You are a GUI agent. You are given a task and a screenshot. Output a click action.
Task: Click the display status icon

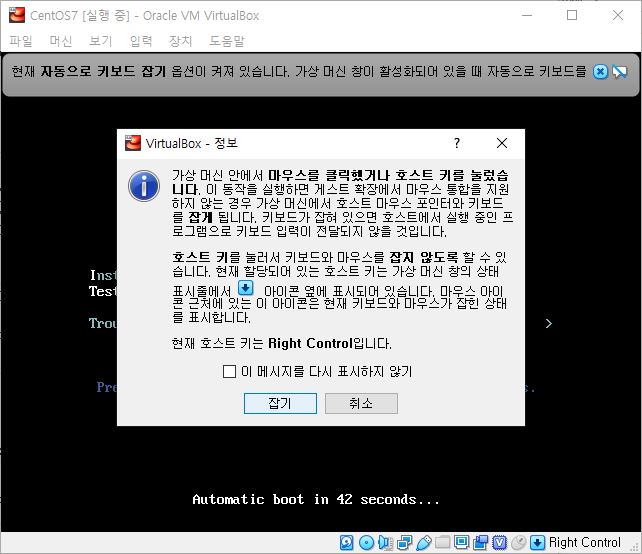[x=461, y=543]
